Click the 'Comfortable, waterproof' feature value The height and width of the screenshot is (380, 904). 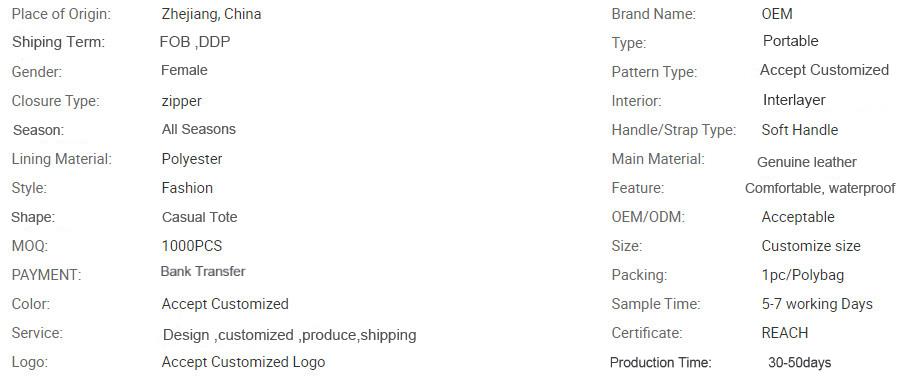point(820,189)
